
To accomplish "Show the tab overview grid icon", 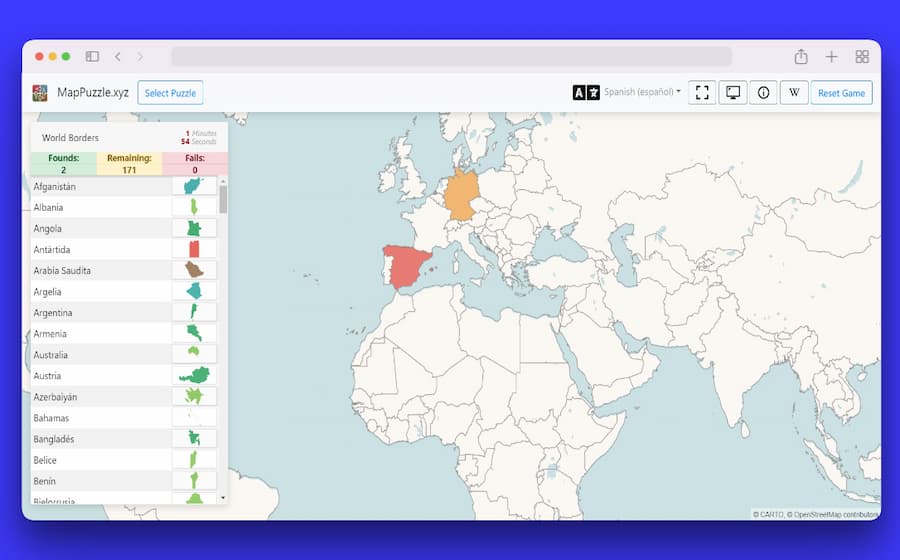I will pos(862,56).
